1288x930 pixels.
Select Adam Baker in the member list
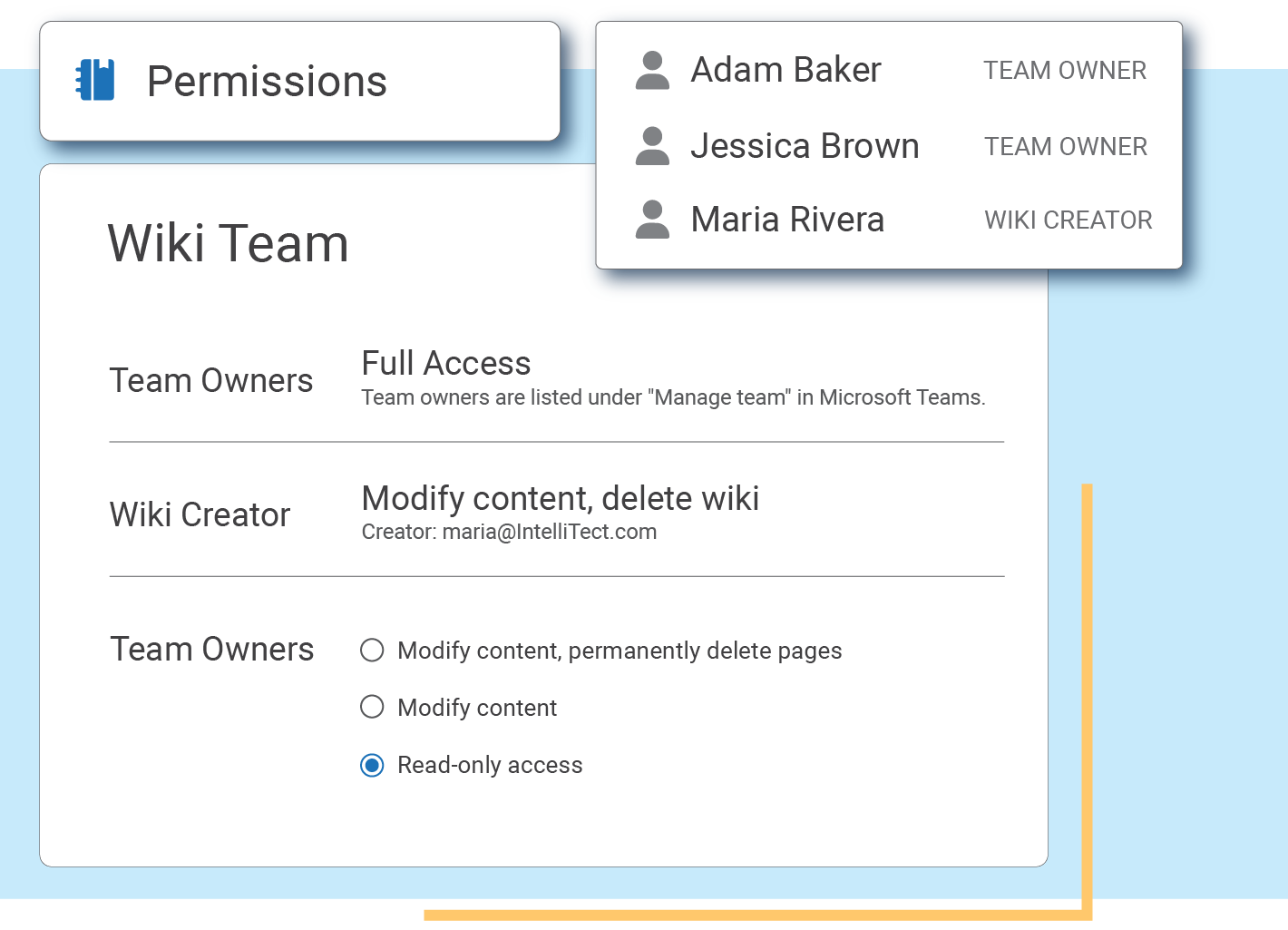pos(785,70)
